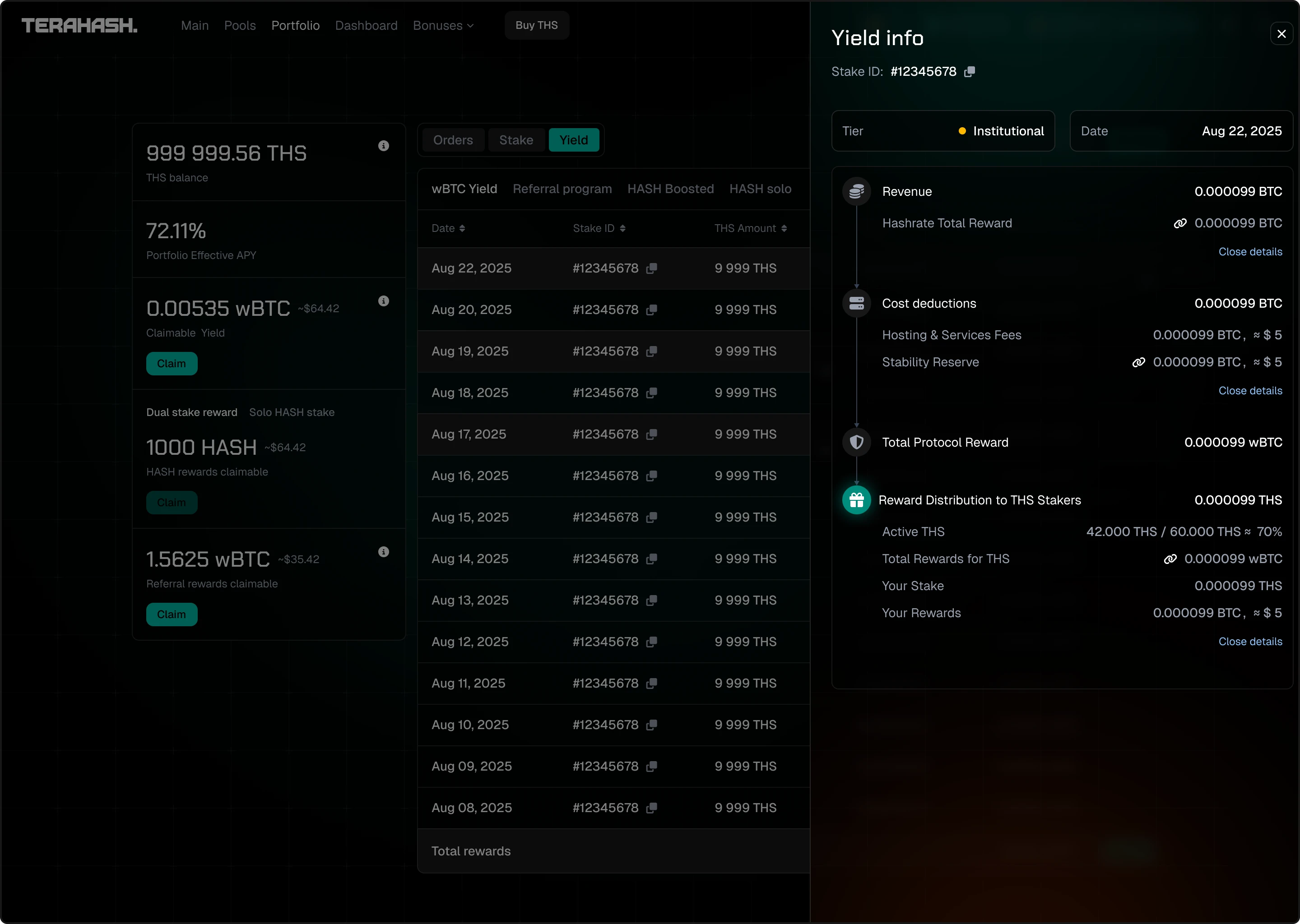Click the Total rewards row label
The width and height of the screenshot is (1300, 924).
(x=471, y=852)
